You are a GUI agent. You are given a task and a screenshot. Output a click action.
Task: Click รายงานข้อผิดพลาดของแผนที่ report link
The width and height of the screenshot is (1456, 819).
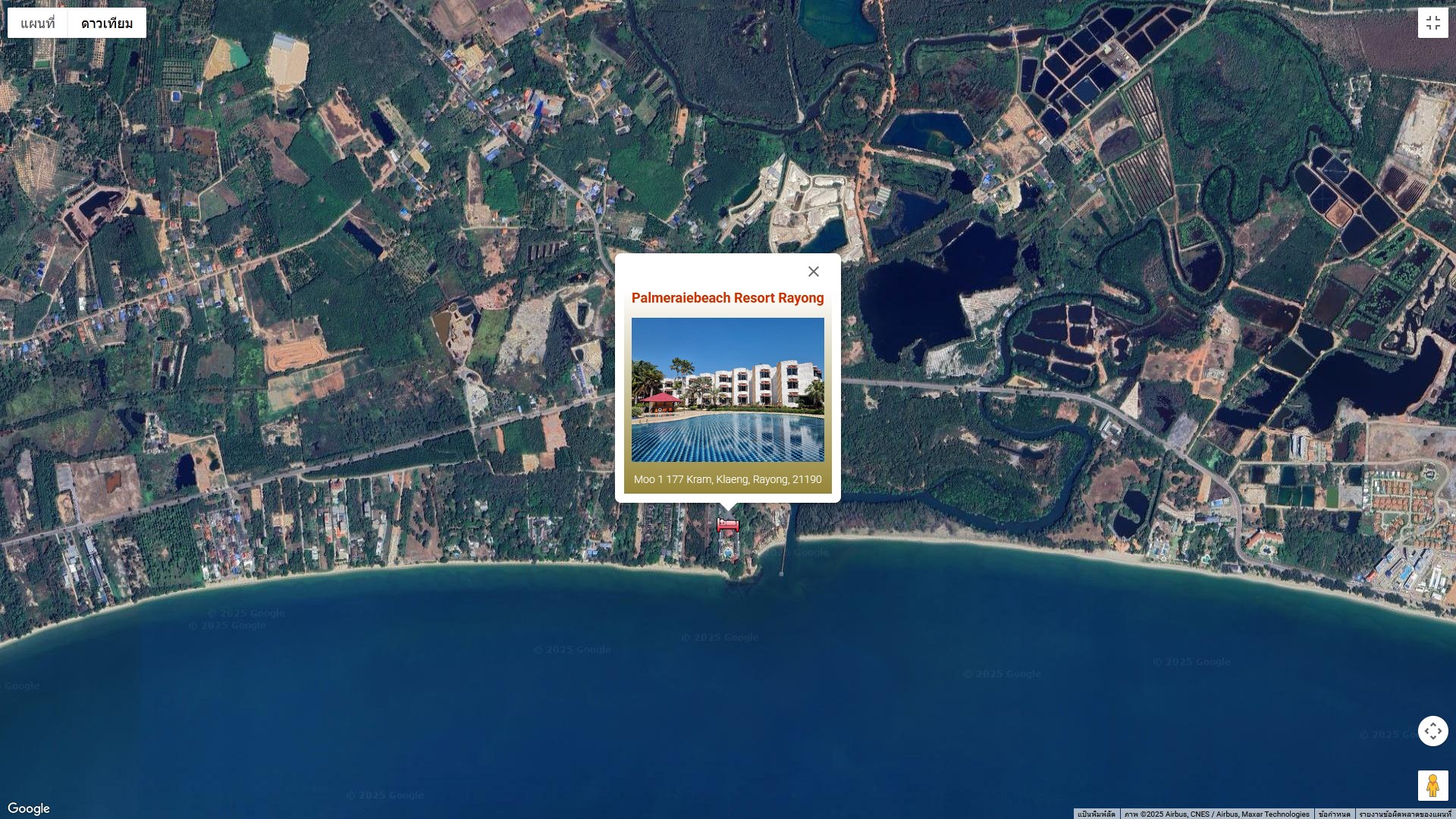point(1404,814)
